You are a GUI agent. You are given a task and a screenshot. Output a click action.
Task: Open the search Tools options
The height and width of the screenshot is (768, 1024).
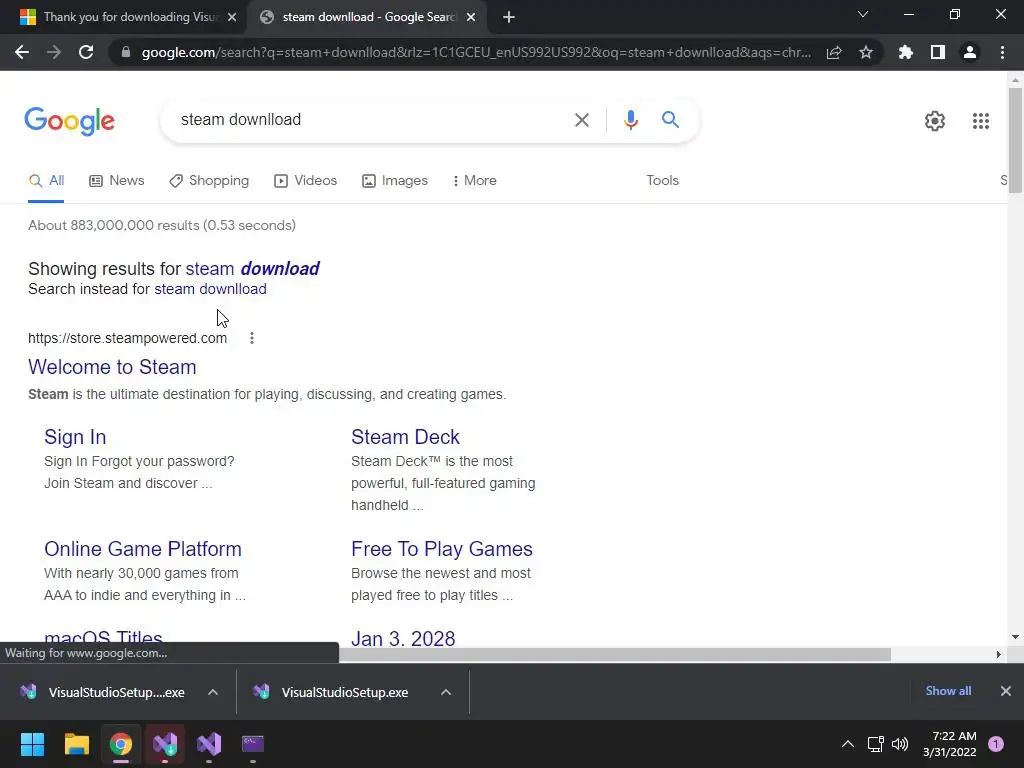662,181
